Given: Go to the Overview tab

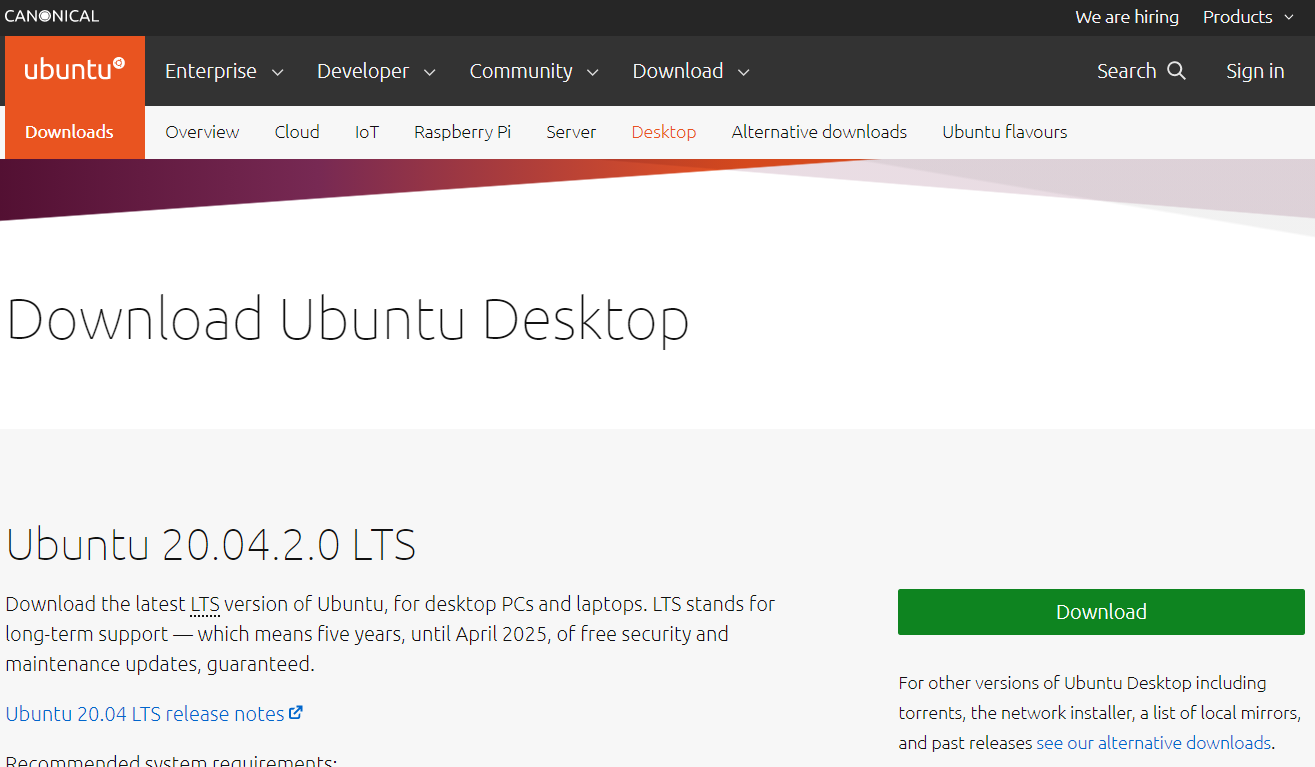Looking at the screenshot, I should (202, 132).
